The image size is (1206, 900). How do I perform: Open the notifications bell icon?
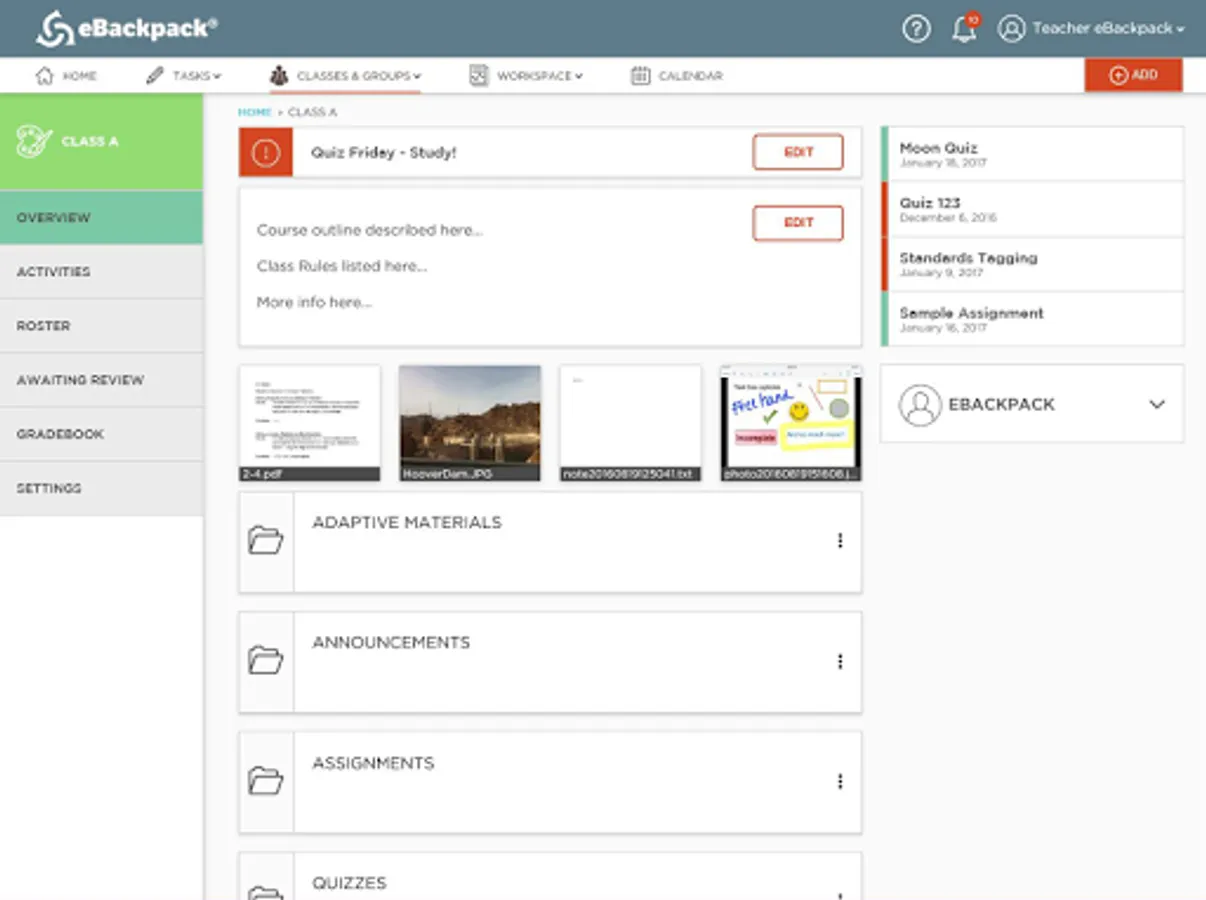click(x=964, y=29)
